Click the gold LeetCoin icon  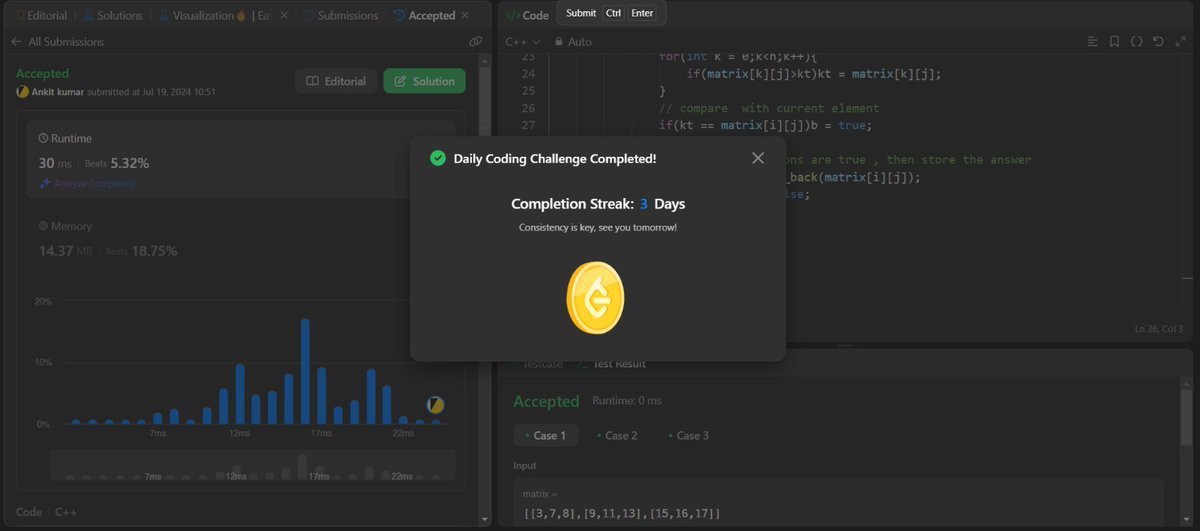pyautogui.click(x=595, y=298)
